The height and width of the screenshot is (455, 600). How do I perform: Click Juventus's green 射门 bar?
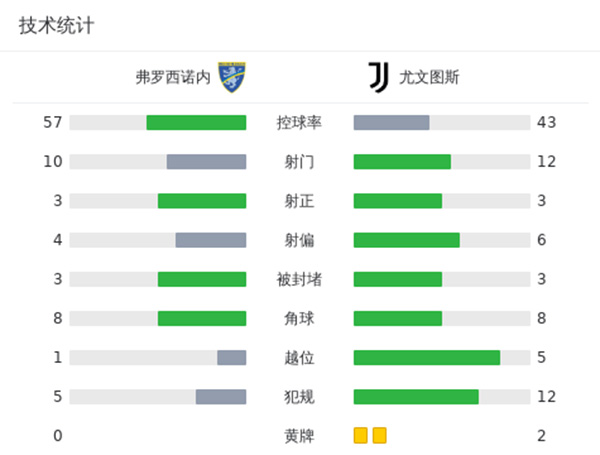click(x=402, y=161)
